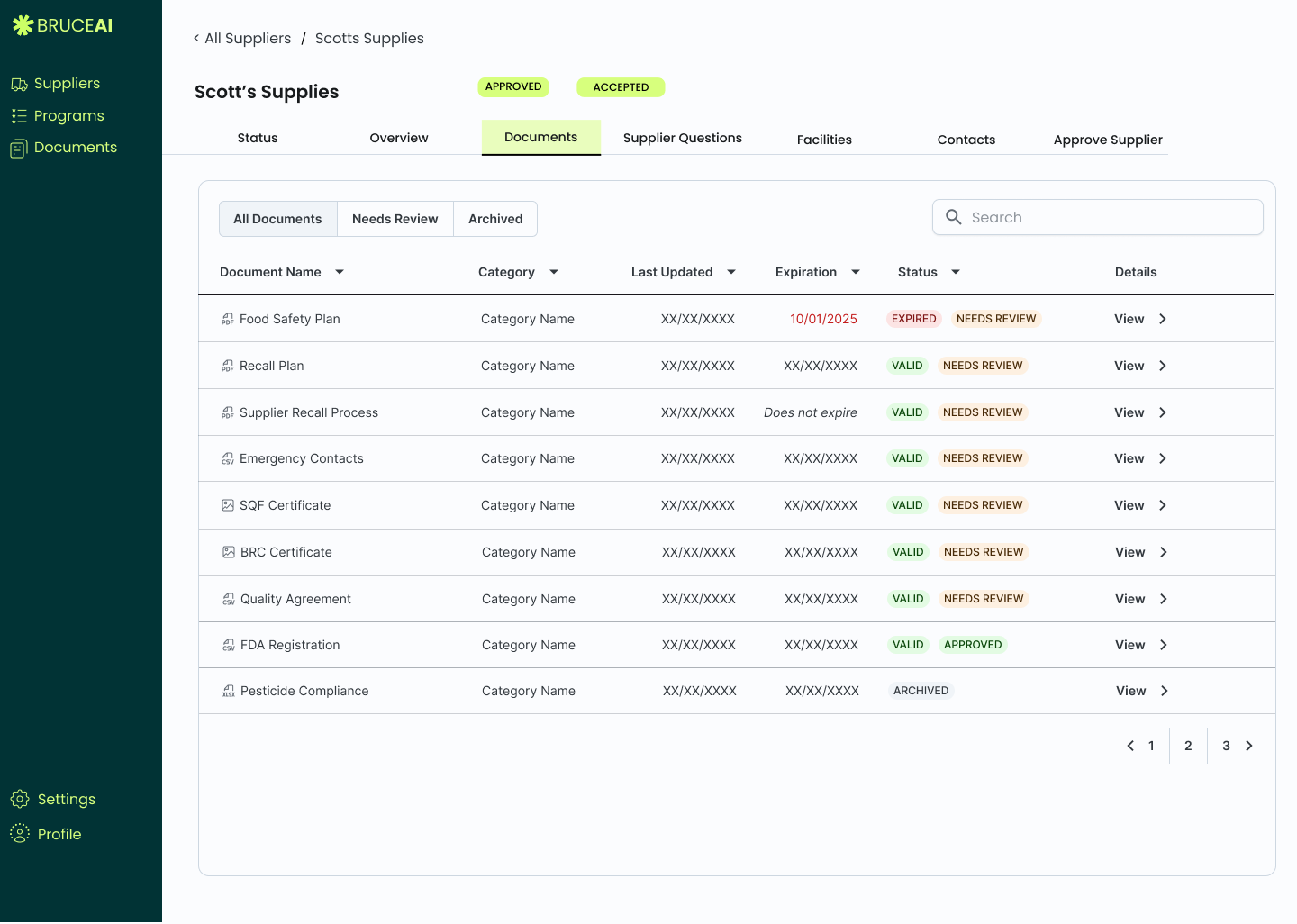The height and width of the screenshot is (924, 1297).
Task: Select the Needs Review filter tab
Action: (x=395, y=220)
